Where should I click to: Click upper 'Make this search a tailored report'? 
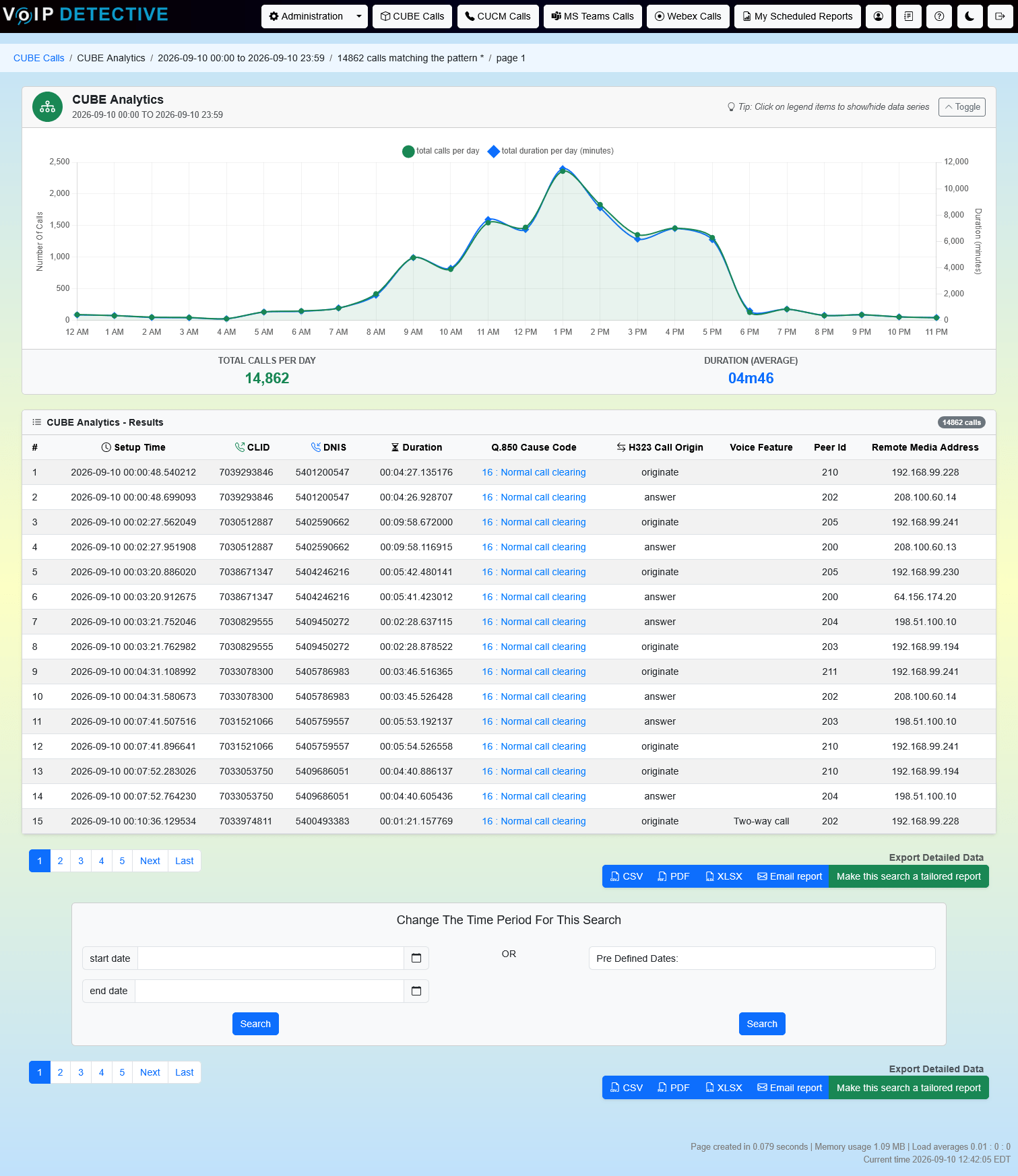click(909, 876)
